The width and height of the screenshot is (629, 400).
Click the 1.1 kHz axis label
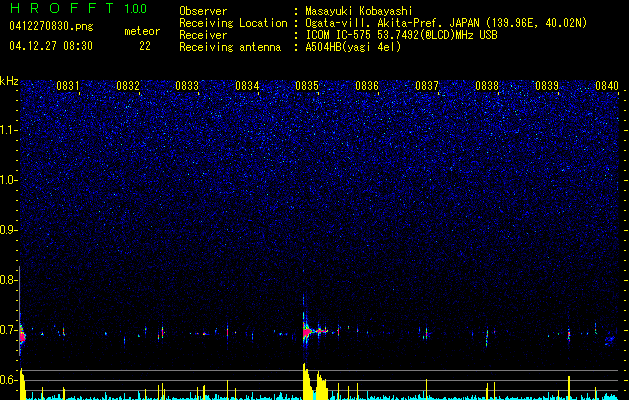pyautogui.click(x=7, y=130)
